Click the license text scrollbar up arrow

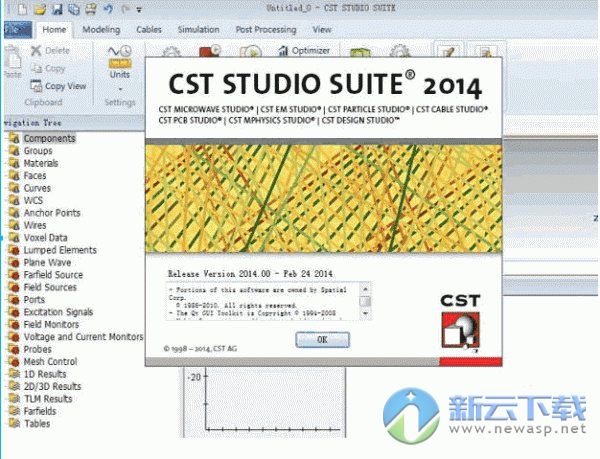pos(365,289)
